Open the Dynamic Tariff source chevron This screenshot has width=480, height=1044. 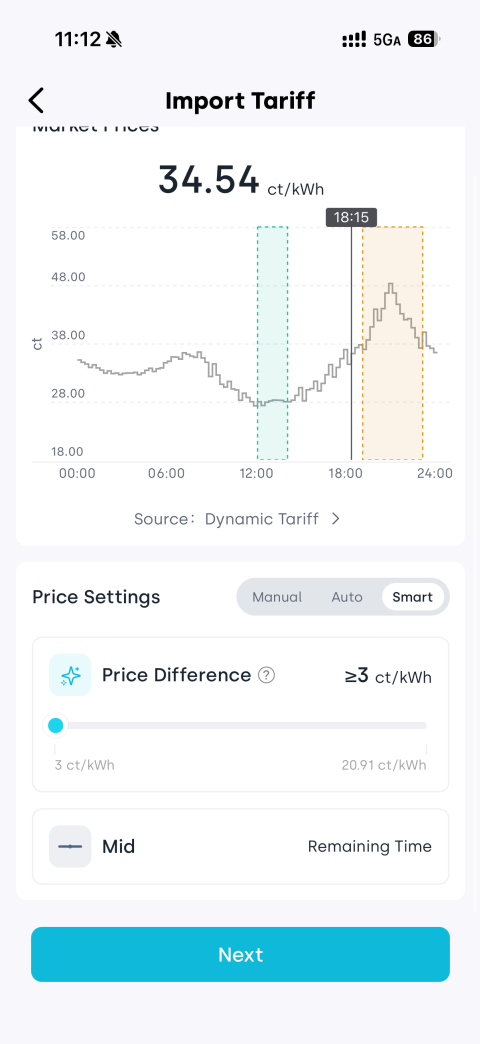pyautogui.click(x=336, y=519)
